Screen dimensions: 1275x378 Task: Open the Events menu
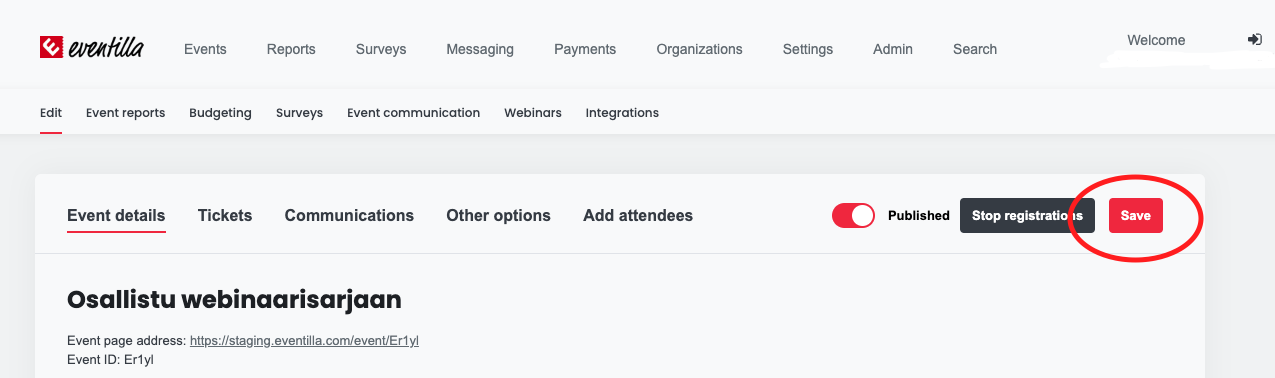pyautogui.click(x=205, y=49)
